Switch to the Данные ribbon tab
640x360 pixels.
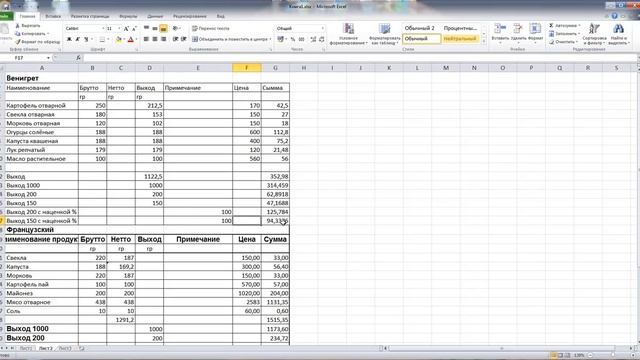[x=155, y=16]
